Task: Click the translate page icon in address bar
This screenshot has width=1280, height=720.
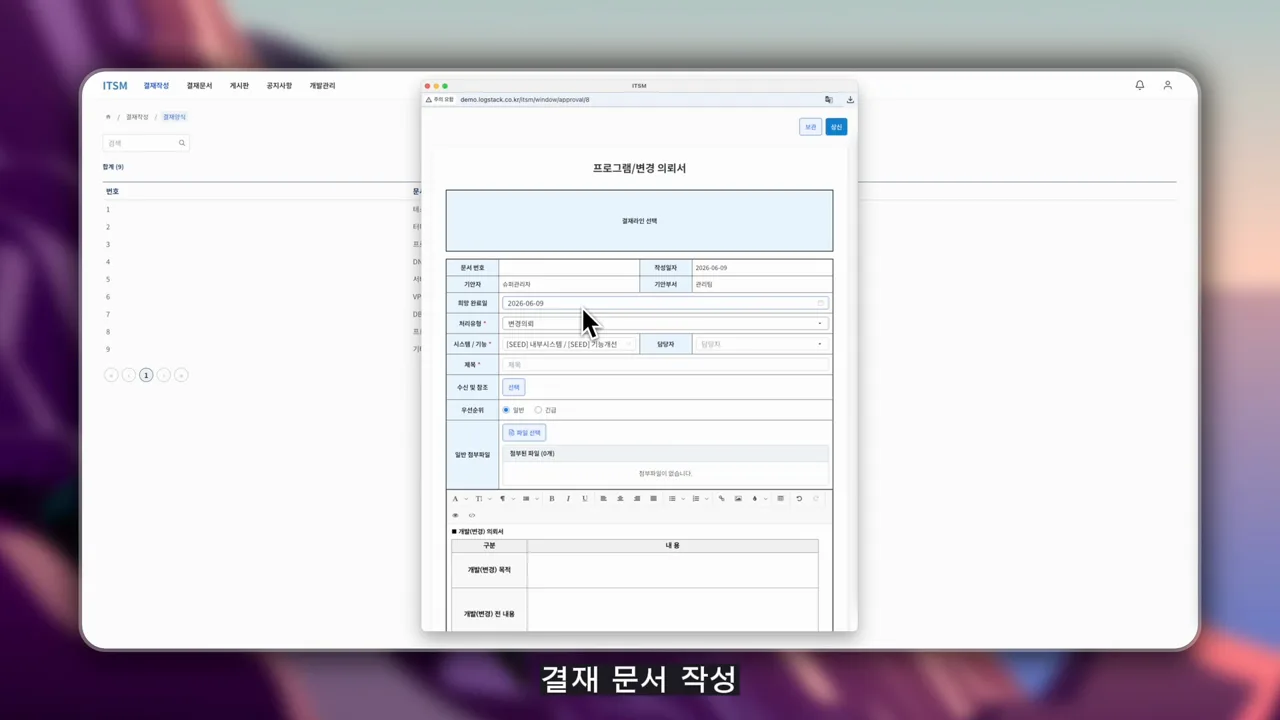Action: [x=828, y=100]
